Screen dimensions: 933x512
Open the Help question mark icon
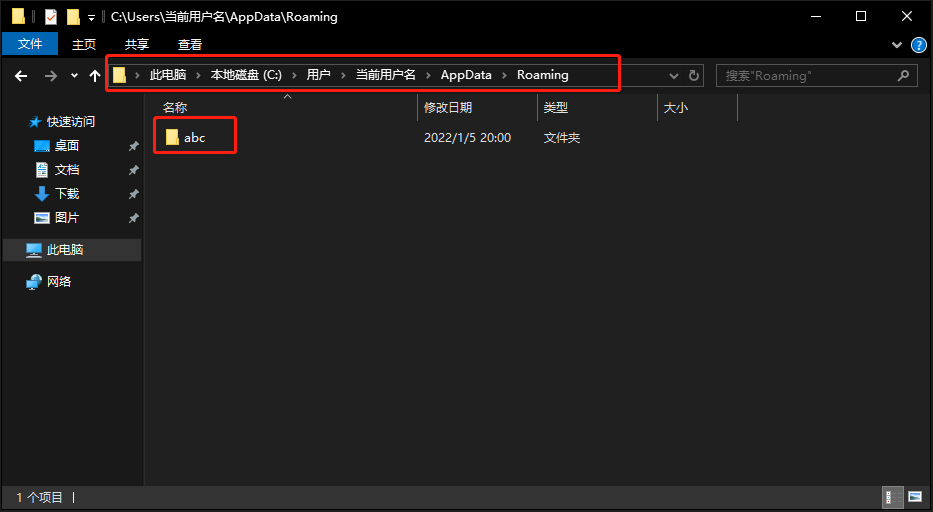pos(917,44)
